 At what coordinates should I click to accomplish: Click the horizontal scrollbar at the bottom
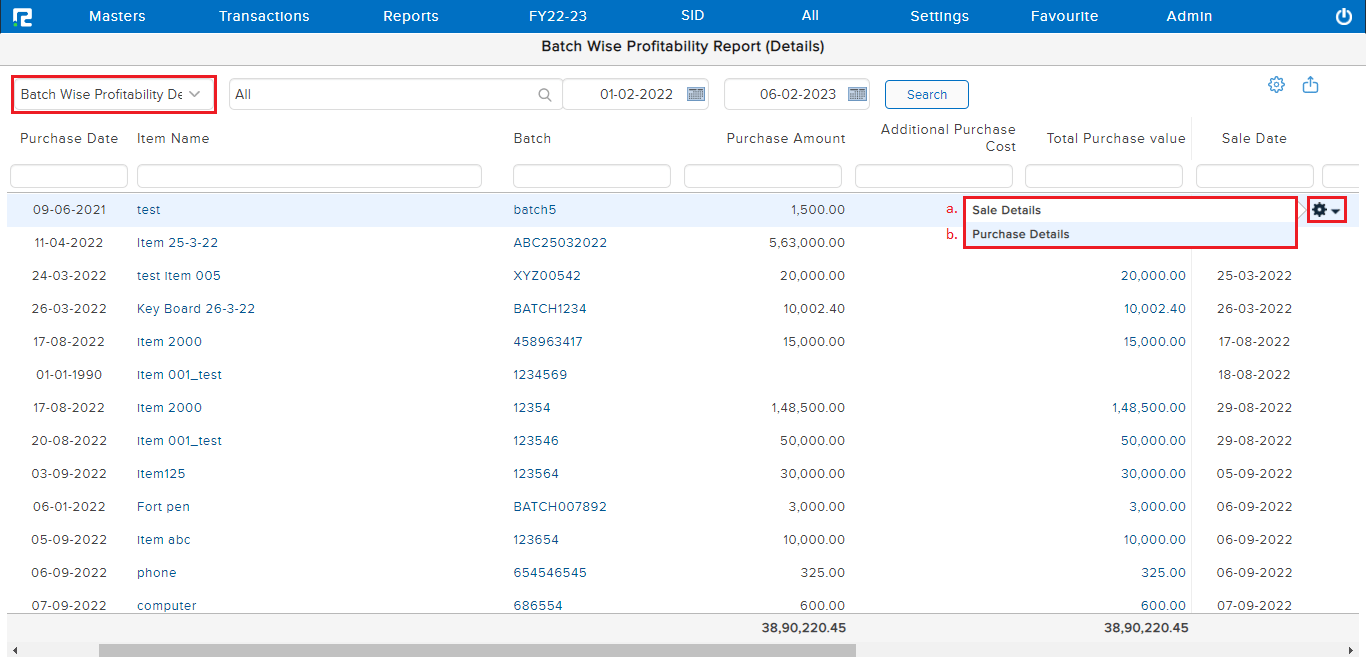477,650
